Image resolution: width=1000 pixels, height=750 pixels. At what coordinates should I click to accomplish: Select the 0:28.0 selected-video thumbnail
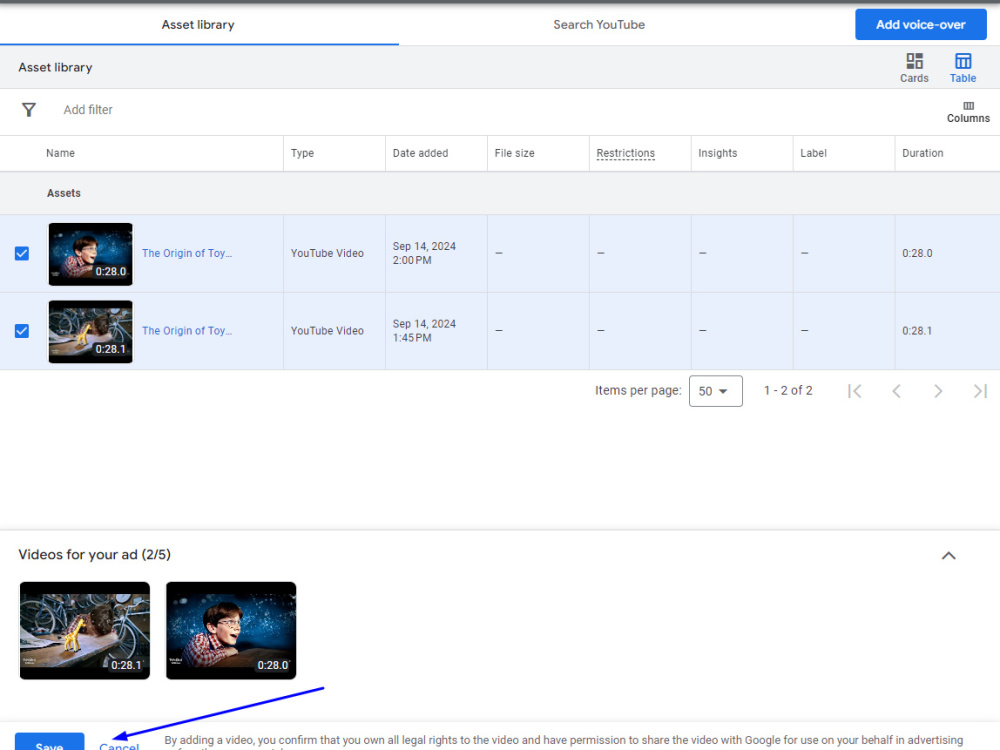(231, 630)
